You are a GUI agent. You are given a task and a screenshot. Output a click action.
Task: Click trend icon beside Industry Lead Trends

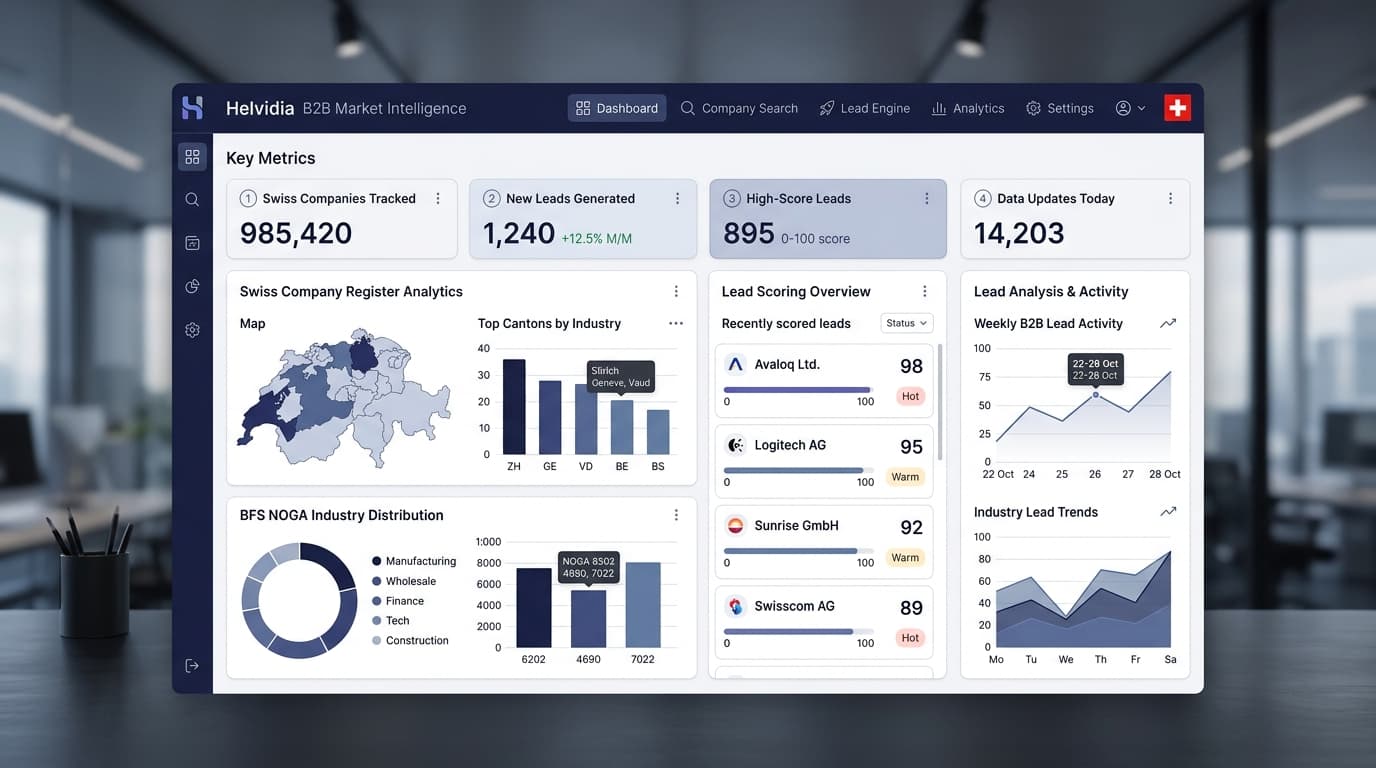click(1167, 512)
